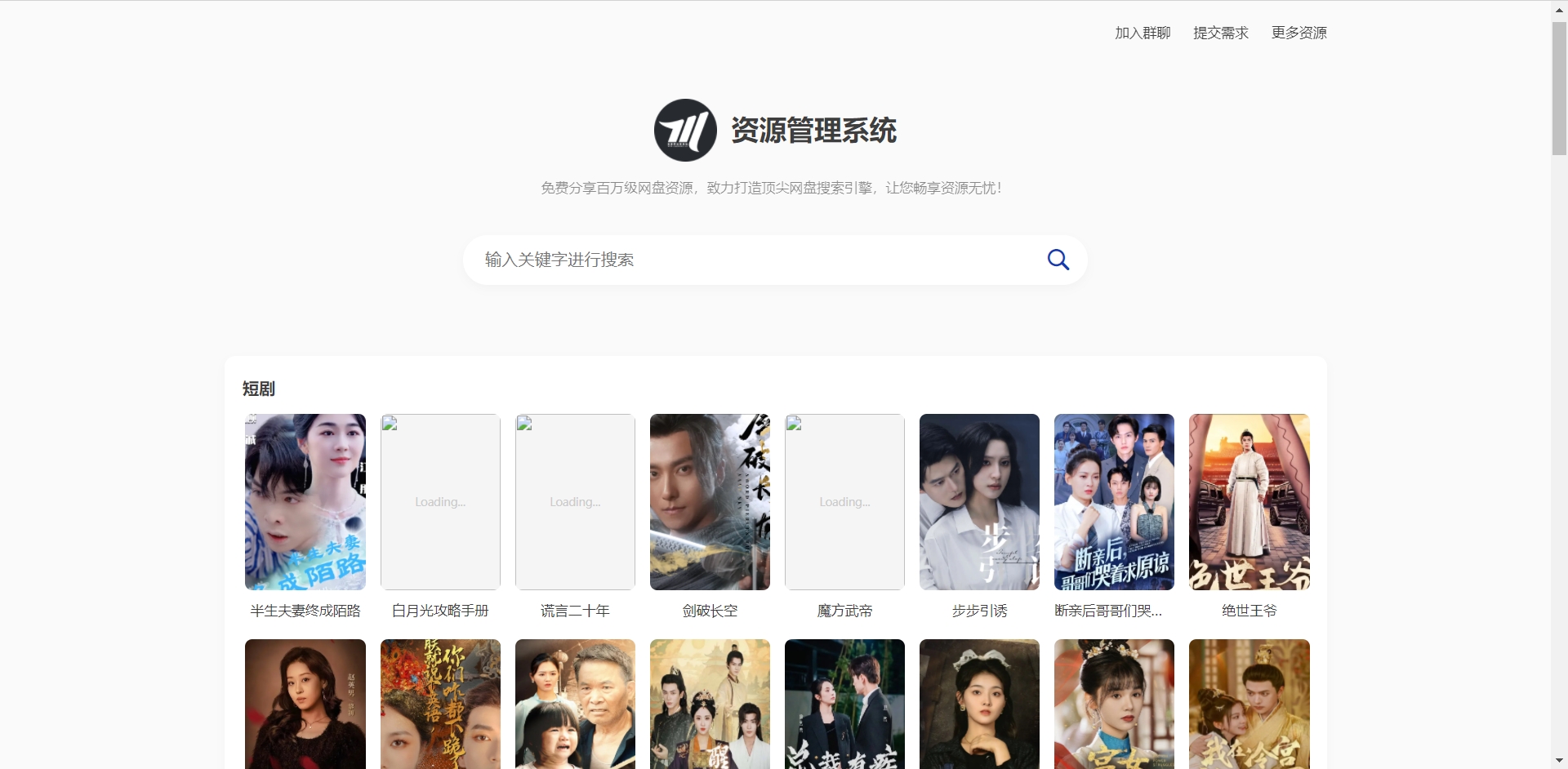Open the 谎言二十年 loading placeholder thumbnail

[x=575, y=502]
